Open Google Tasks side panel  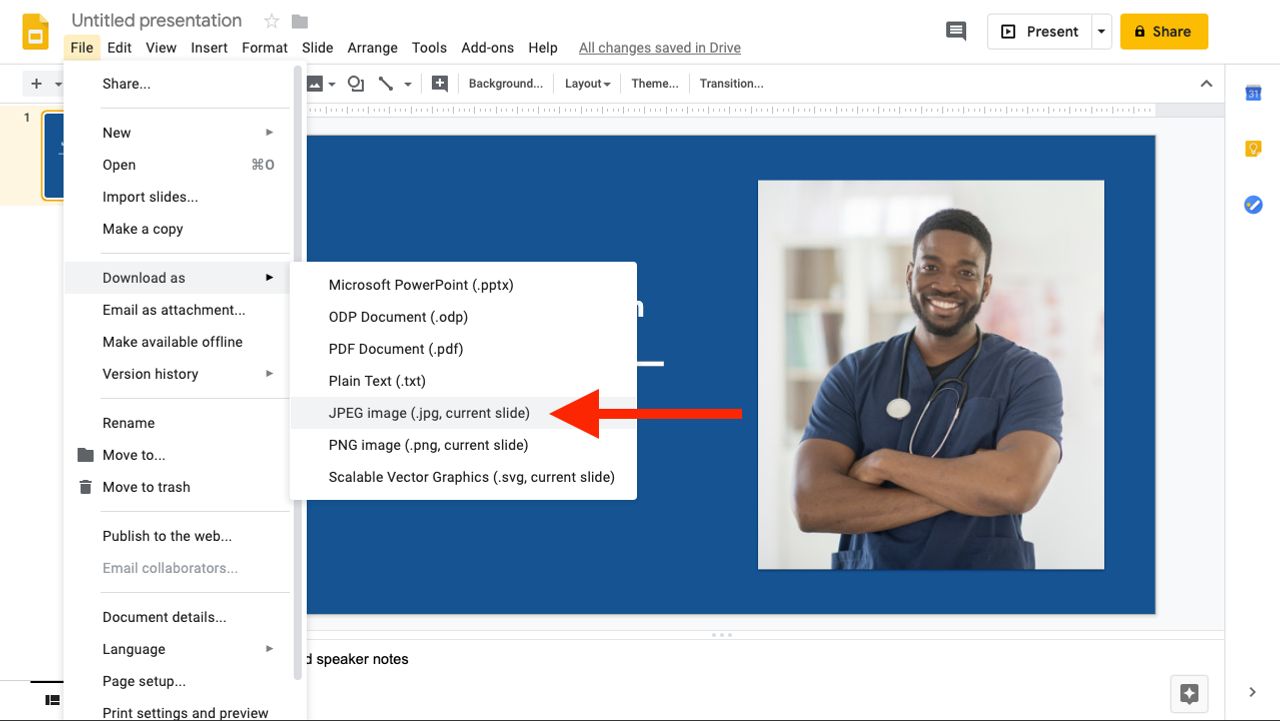pos(1253,205)
